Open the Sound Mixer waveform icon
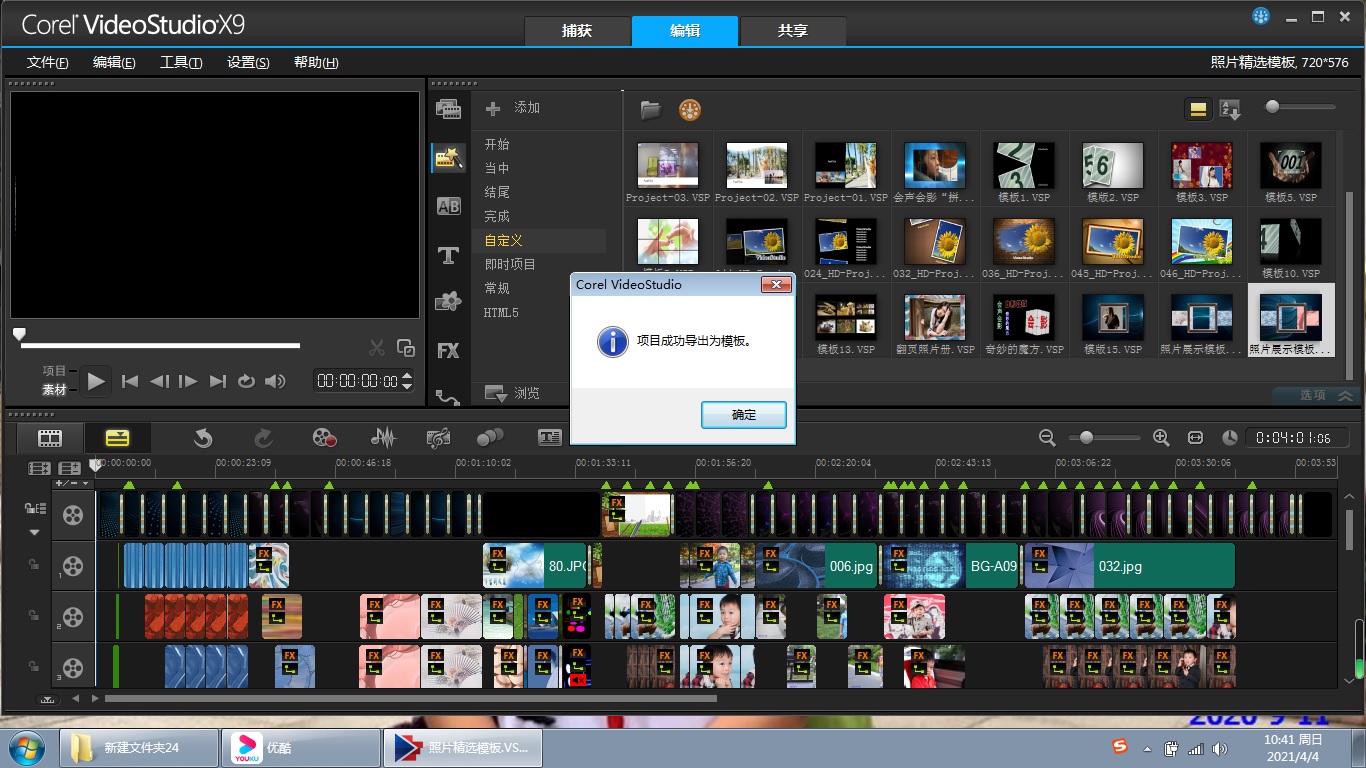Image resolution: width=1366 pixels, height=768 pixels. pos(382,438)
